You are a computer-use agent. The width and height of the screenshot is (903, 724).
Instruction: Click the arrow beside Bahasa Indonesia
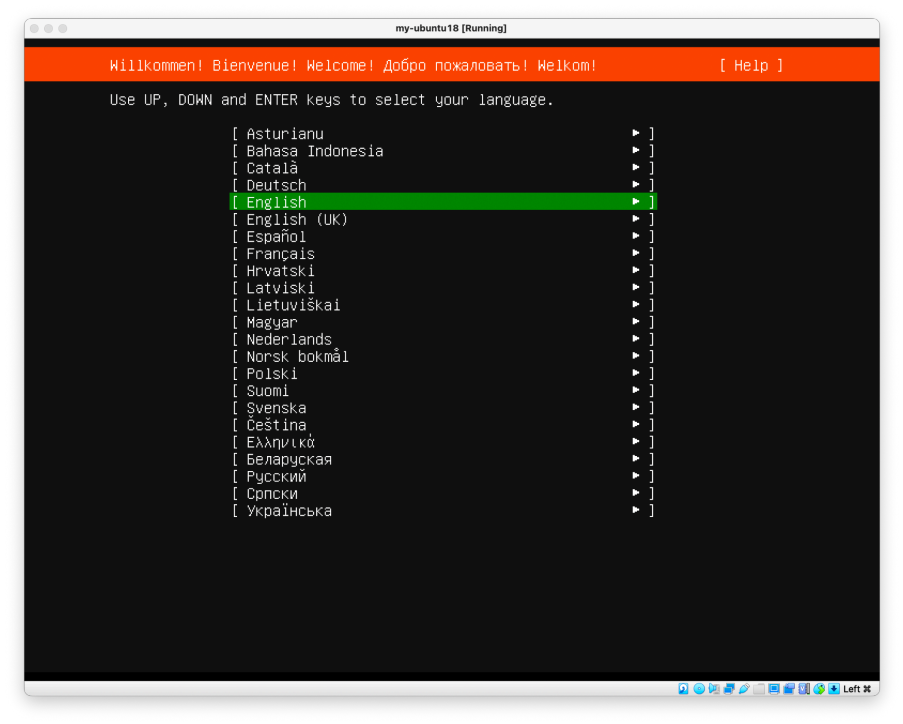point(636,150)
